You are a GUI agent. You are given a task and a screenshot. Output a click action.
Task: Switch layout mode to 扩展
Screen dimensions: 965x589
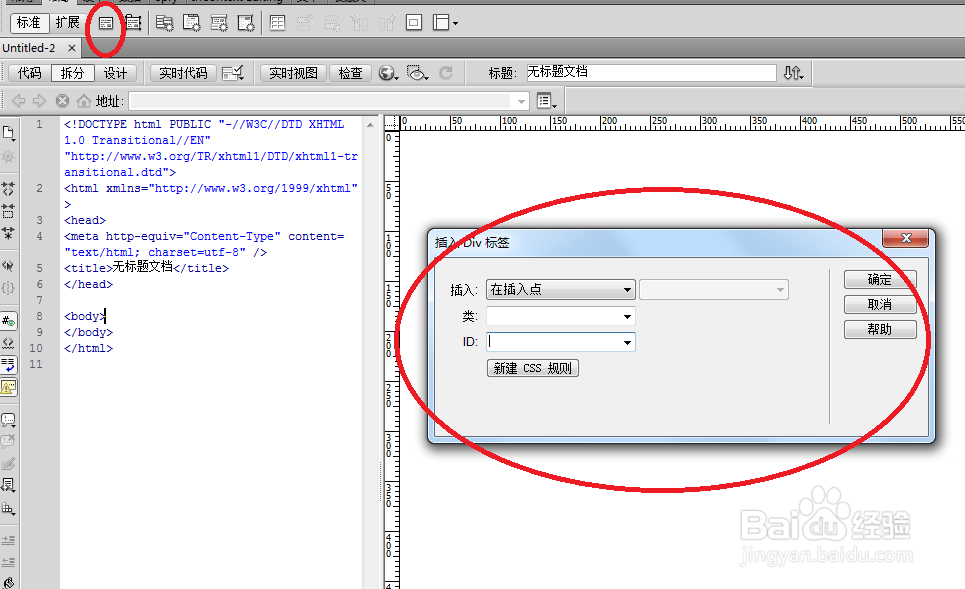[68, 23]
